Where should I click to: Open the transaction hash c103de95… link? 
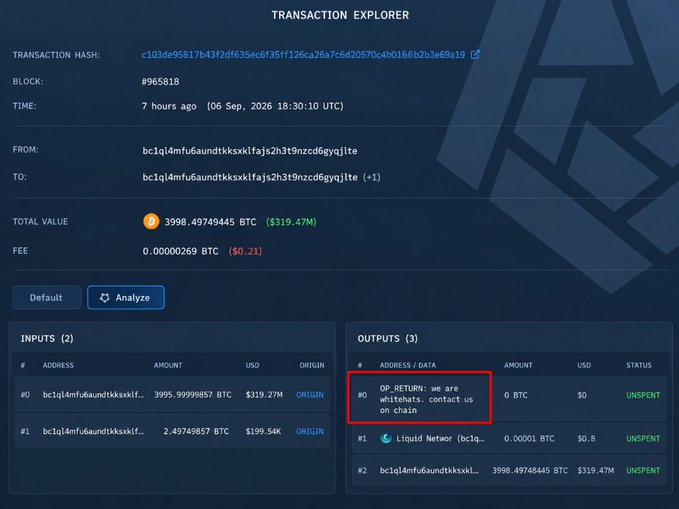[x=303, y=55]
